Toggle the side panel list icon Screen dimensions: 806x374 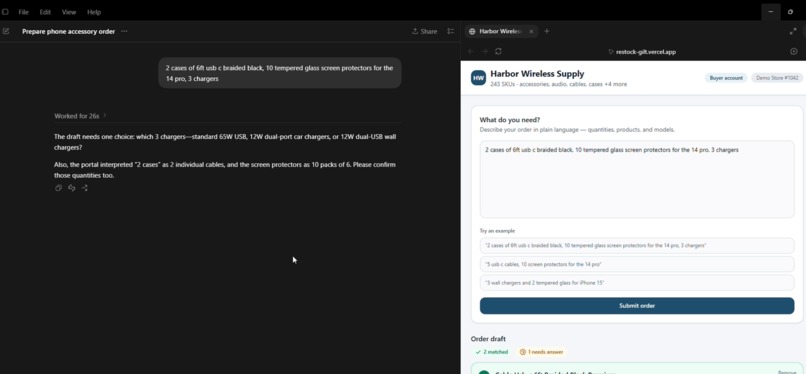[x=451, y=31]
